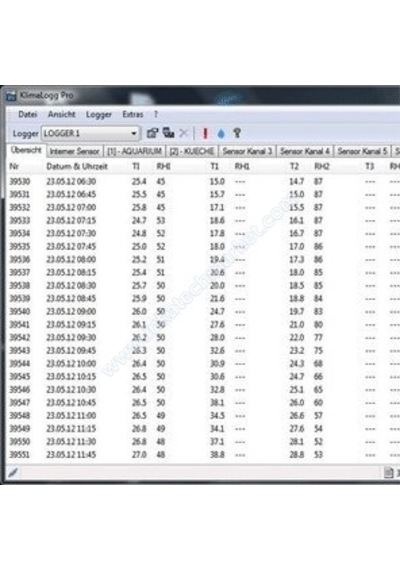The height and width of the screenshot is (570, 400).
Task: Click the delete X toolbar icon
Action: 184,133
